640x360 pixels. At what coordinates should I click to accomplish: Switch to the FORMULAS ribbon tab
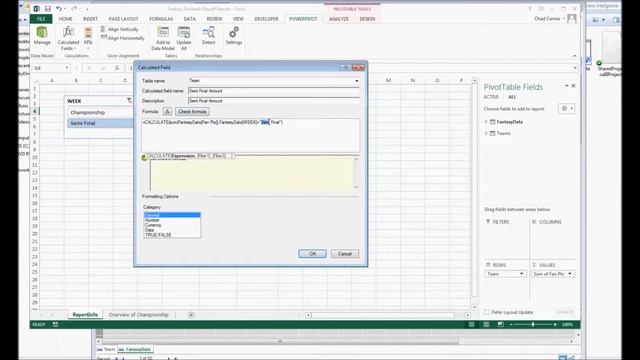point(161,19)
